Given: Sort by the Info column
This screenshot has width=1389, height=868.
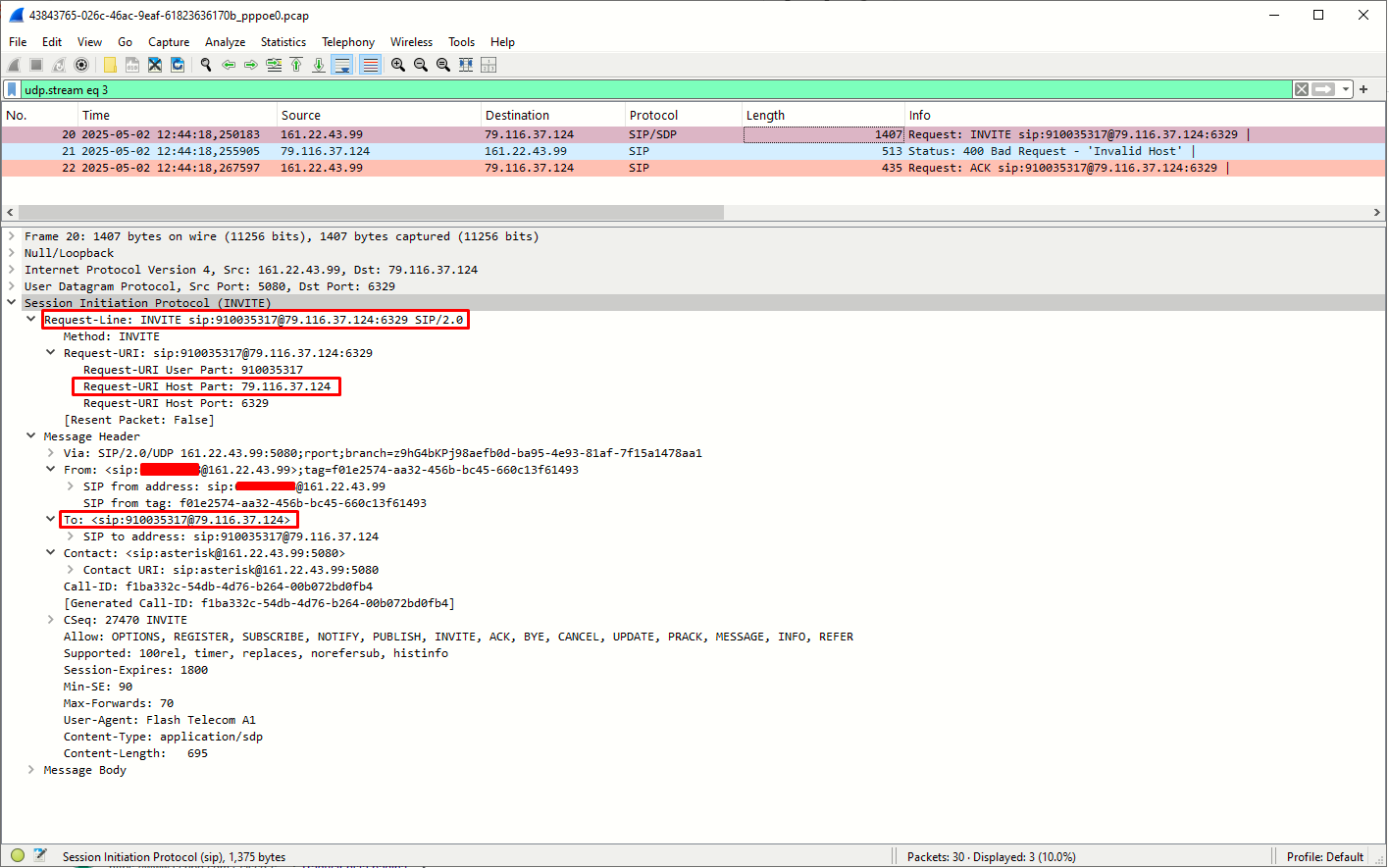Looking at the screenshot, I should (x=1145, y=115).
